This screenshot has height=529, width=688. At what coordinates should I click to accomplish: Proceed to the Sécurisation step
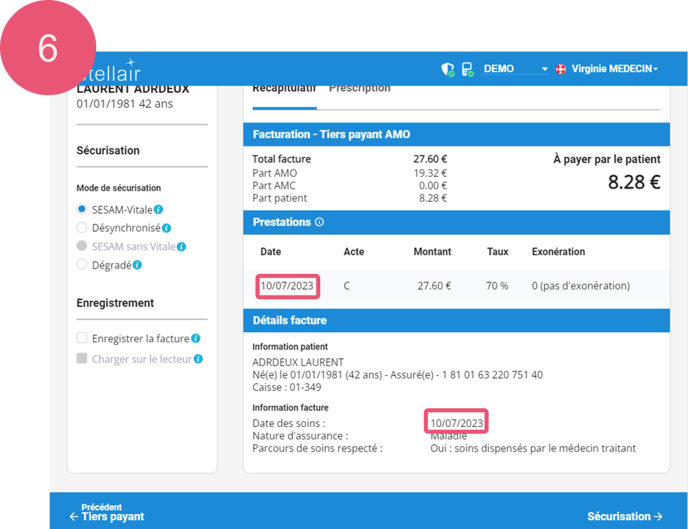pyautogui.click(x=624, y=516)
